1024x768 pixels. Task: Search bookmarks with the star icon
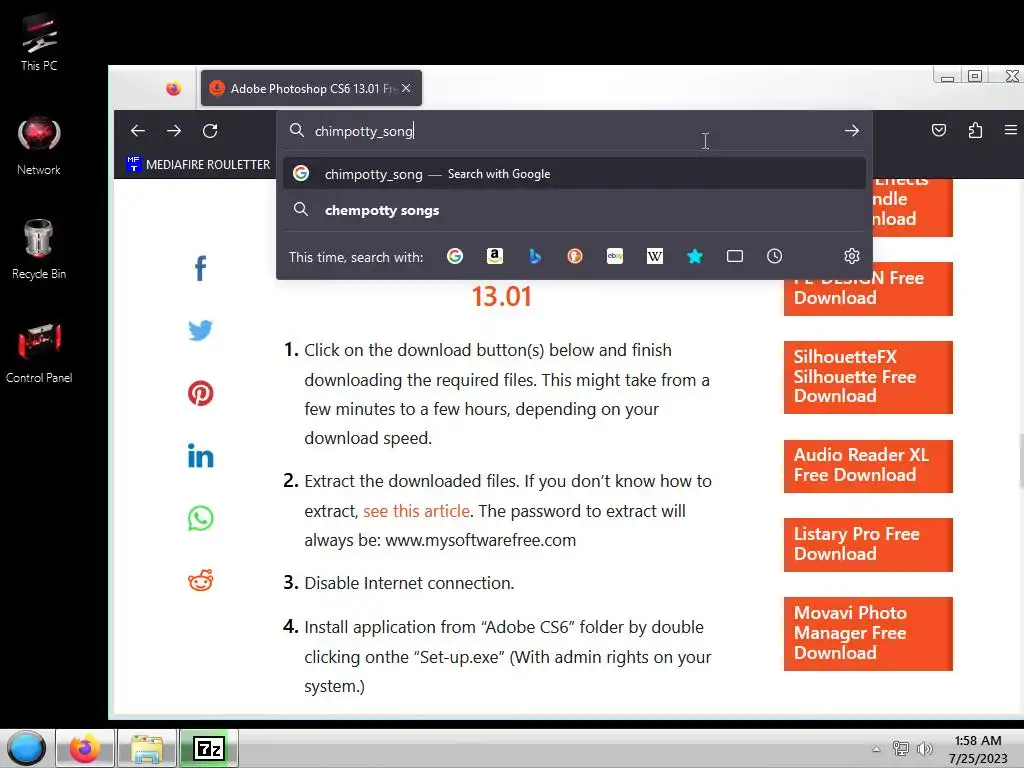click(x=695, y=256)
